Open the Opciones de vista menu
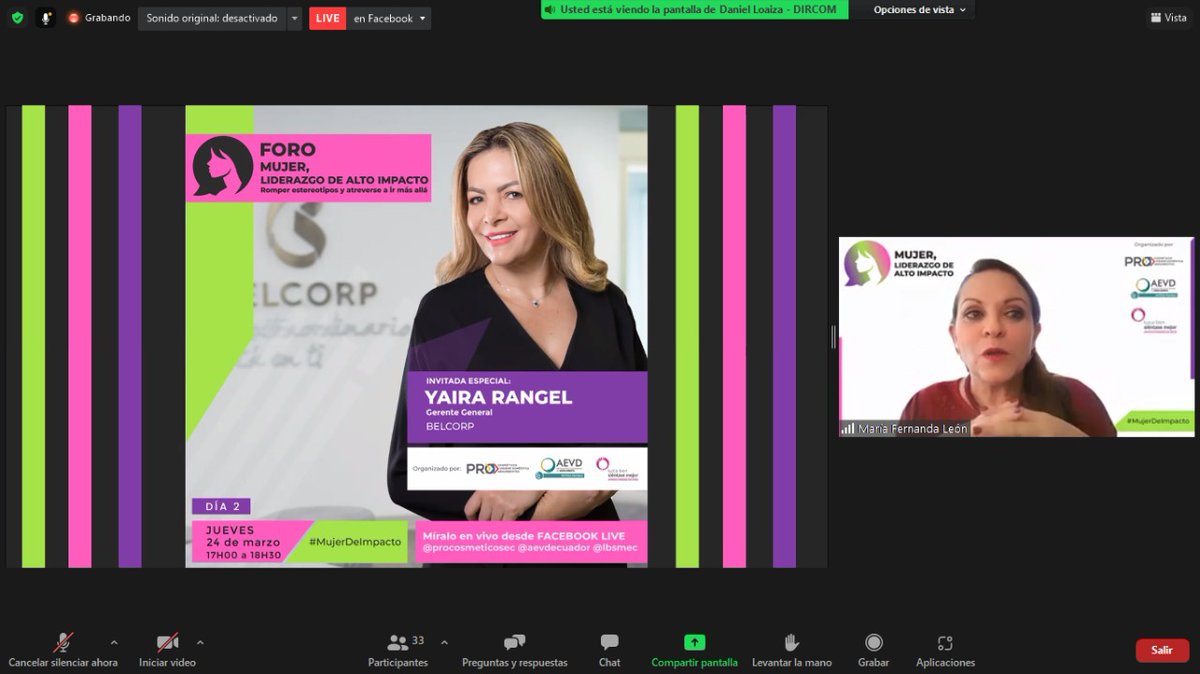This screenshot has width=1200, height=674. (920, 10)
